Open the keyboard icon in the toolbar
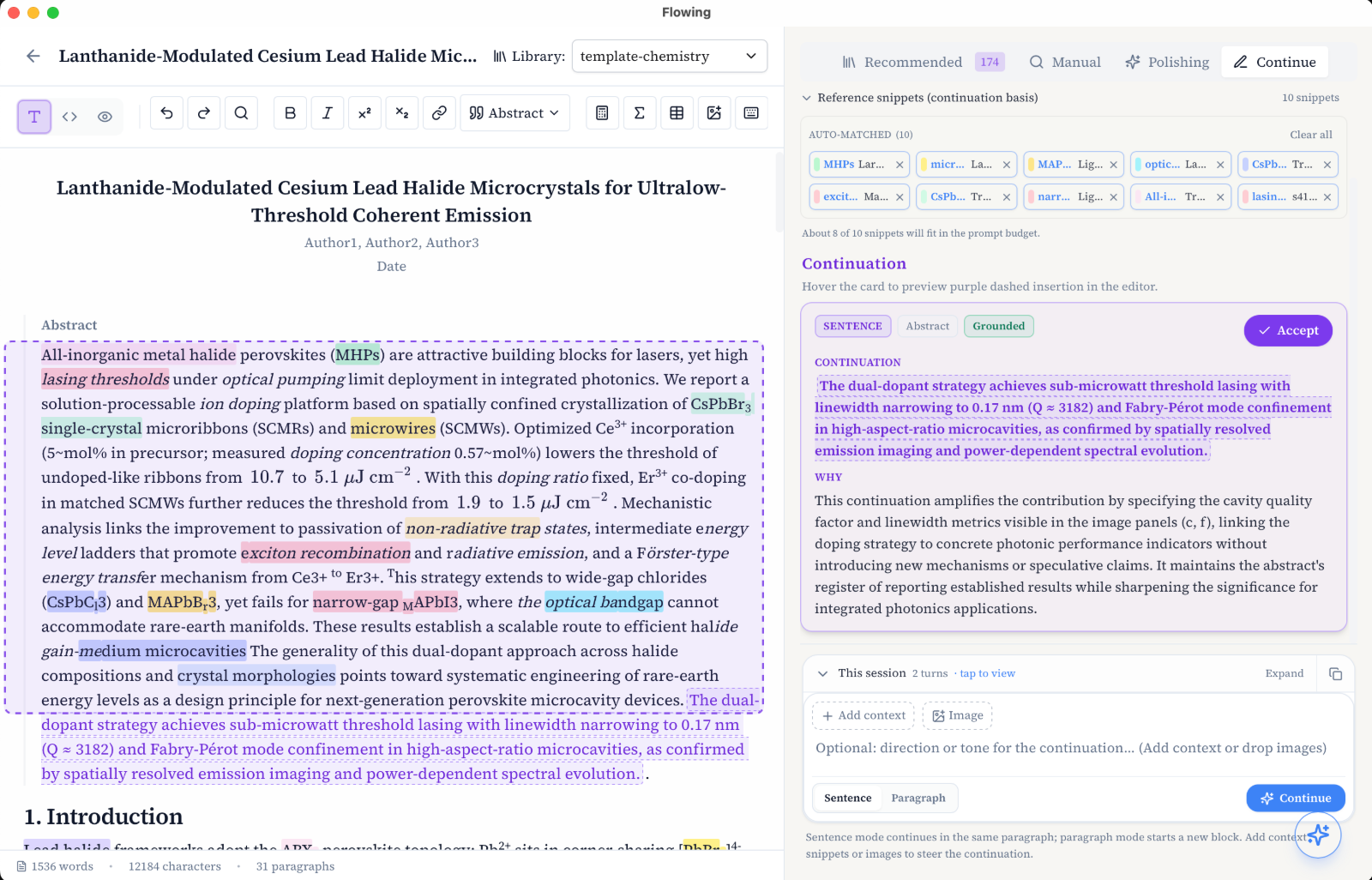The width and height of the screenshot is (1372, 880). coord(751,113)
